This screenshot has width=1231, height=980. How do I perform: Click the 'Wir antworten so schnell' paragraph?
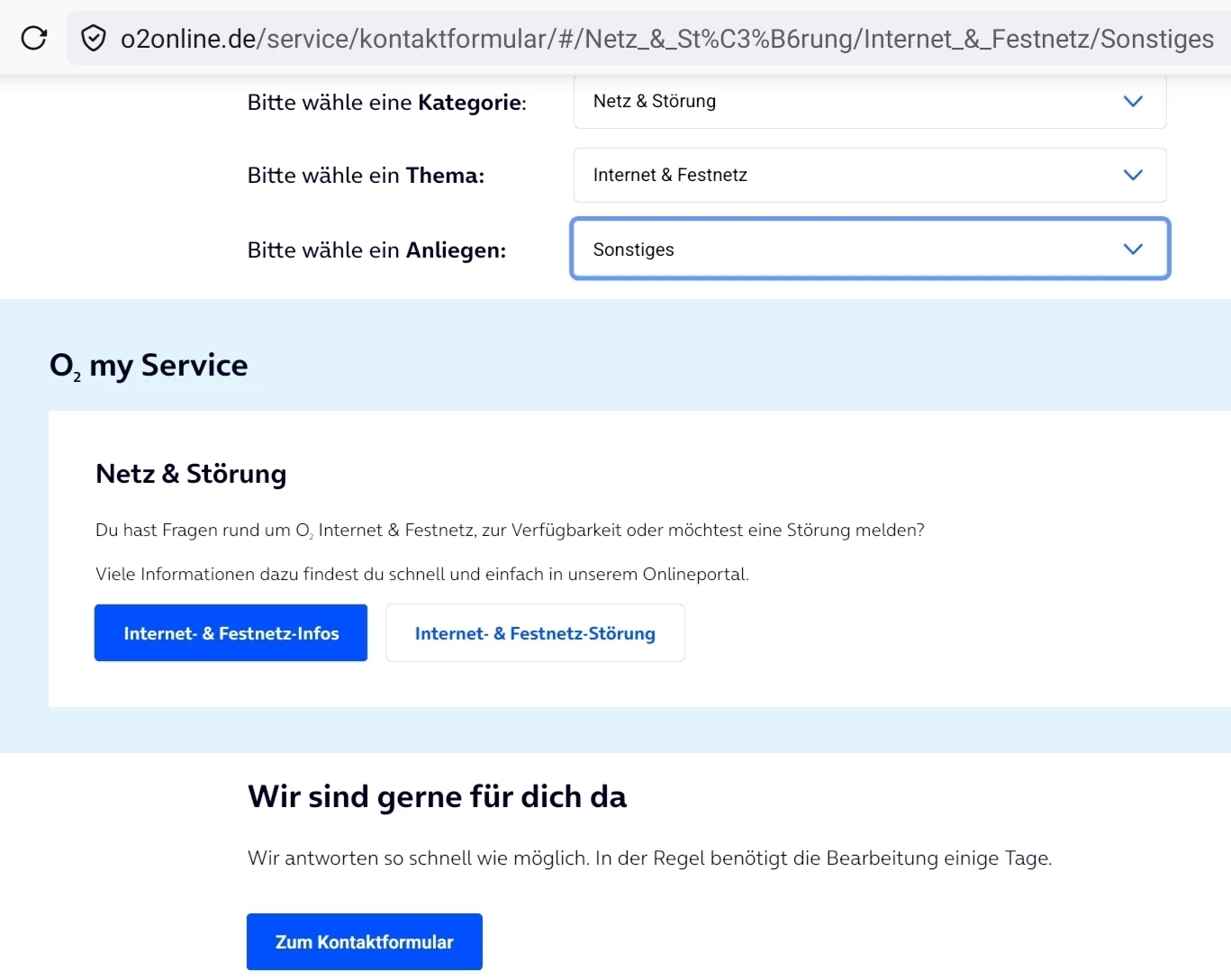[648, 858]
